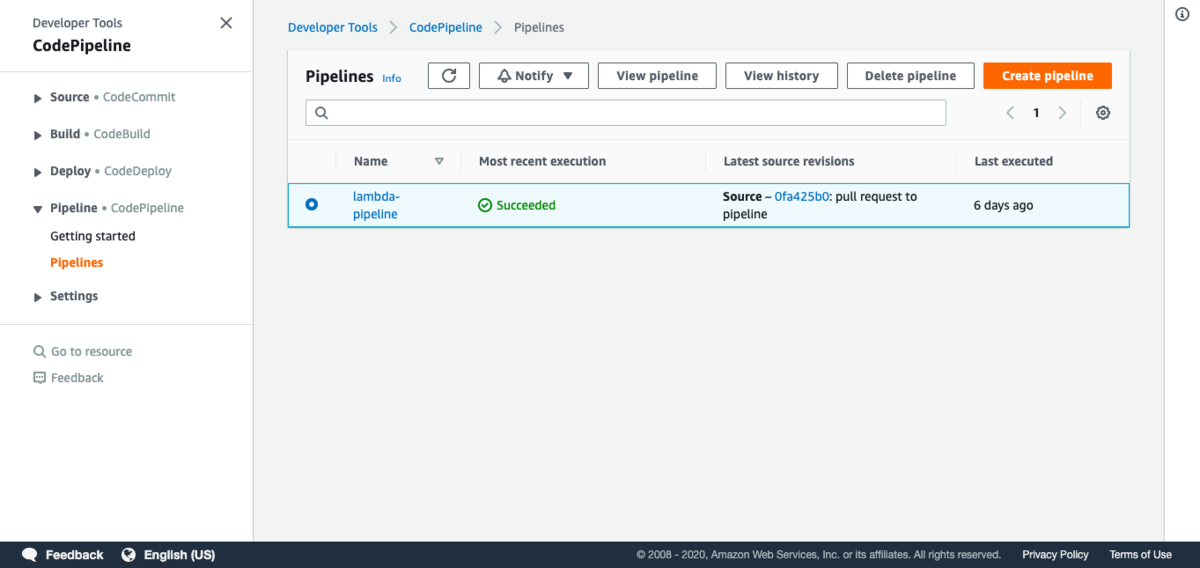The height and width of the screenshot is (568, 1200).
Task: Open table preferences gear icon
Action: pos(1103,113)
